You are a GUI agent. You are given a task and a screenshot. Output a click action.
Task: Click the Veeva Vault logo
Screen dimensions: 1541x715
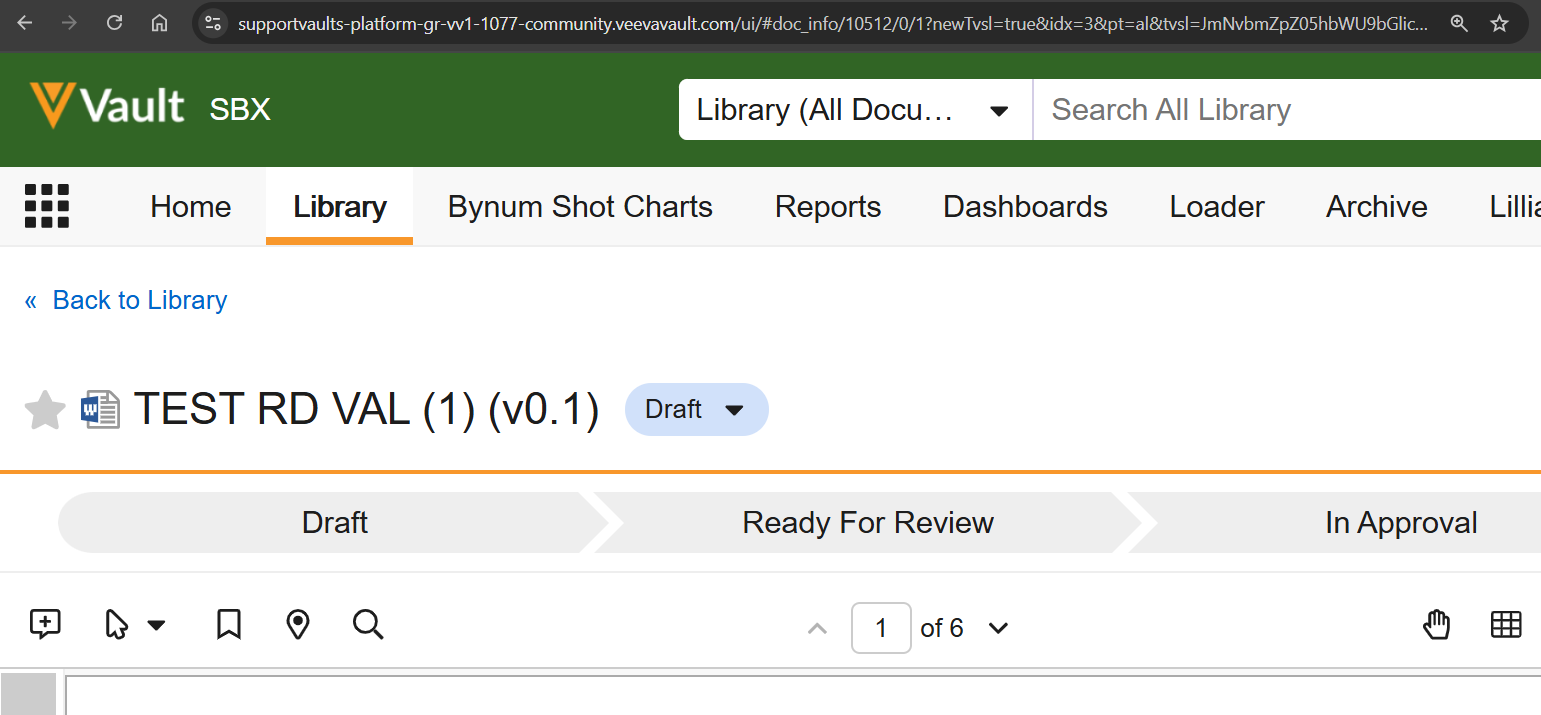click(108, 107)
